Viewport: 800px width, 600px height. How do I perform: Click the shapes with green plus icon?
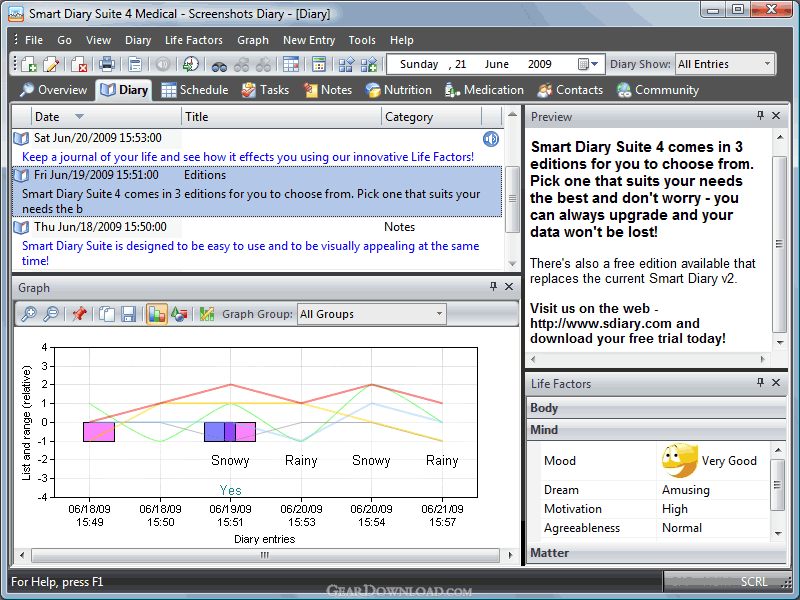368,64
